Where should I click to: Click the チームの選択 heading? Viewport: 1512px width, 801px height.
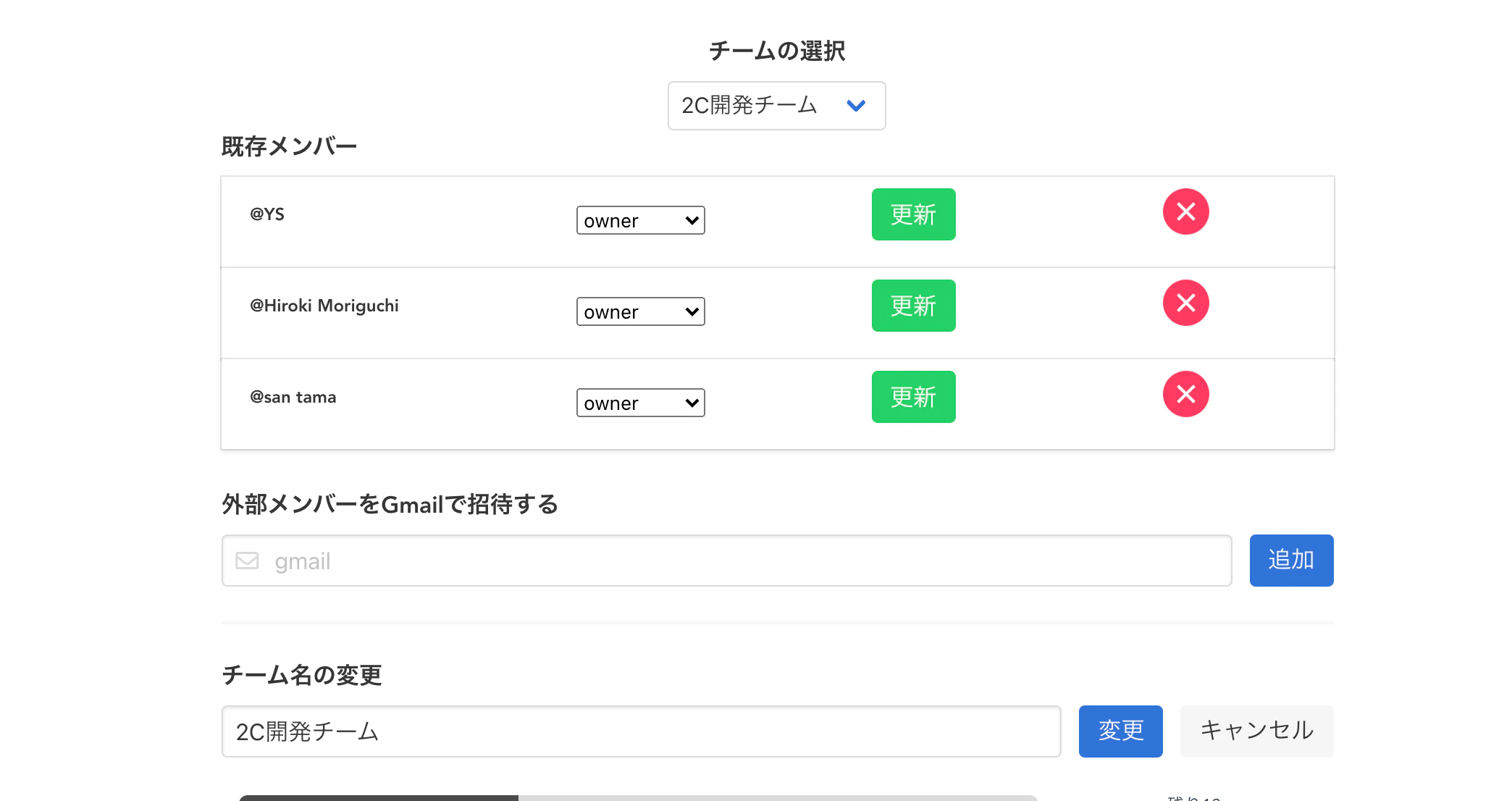(x=776, y=51)
